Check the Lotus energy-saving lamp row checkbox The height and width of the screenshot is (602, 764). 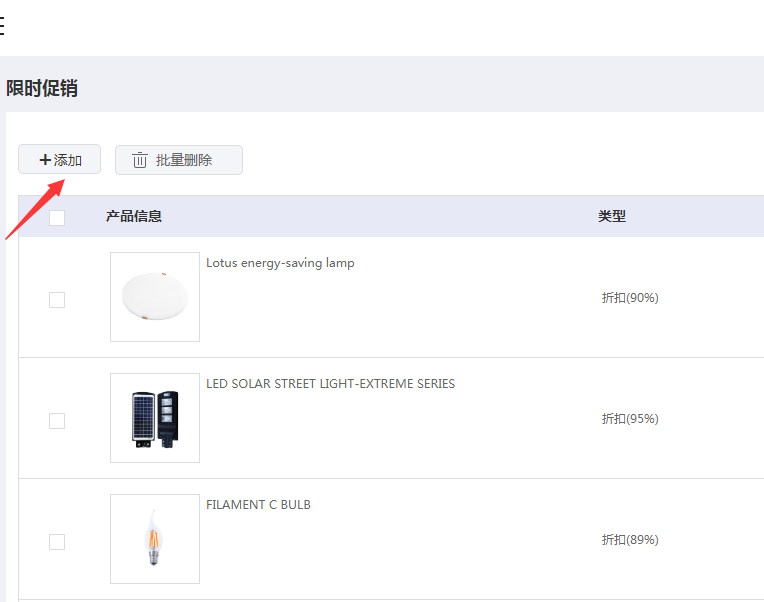57,300
